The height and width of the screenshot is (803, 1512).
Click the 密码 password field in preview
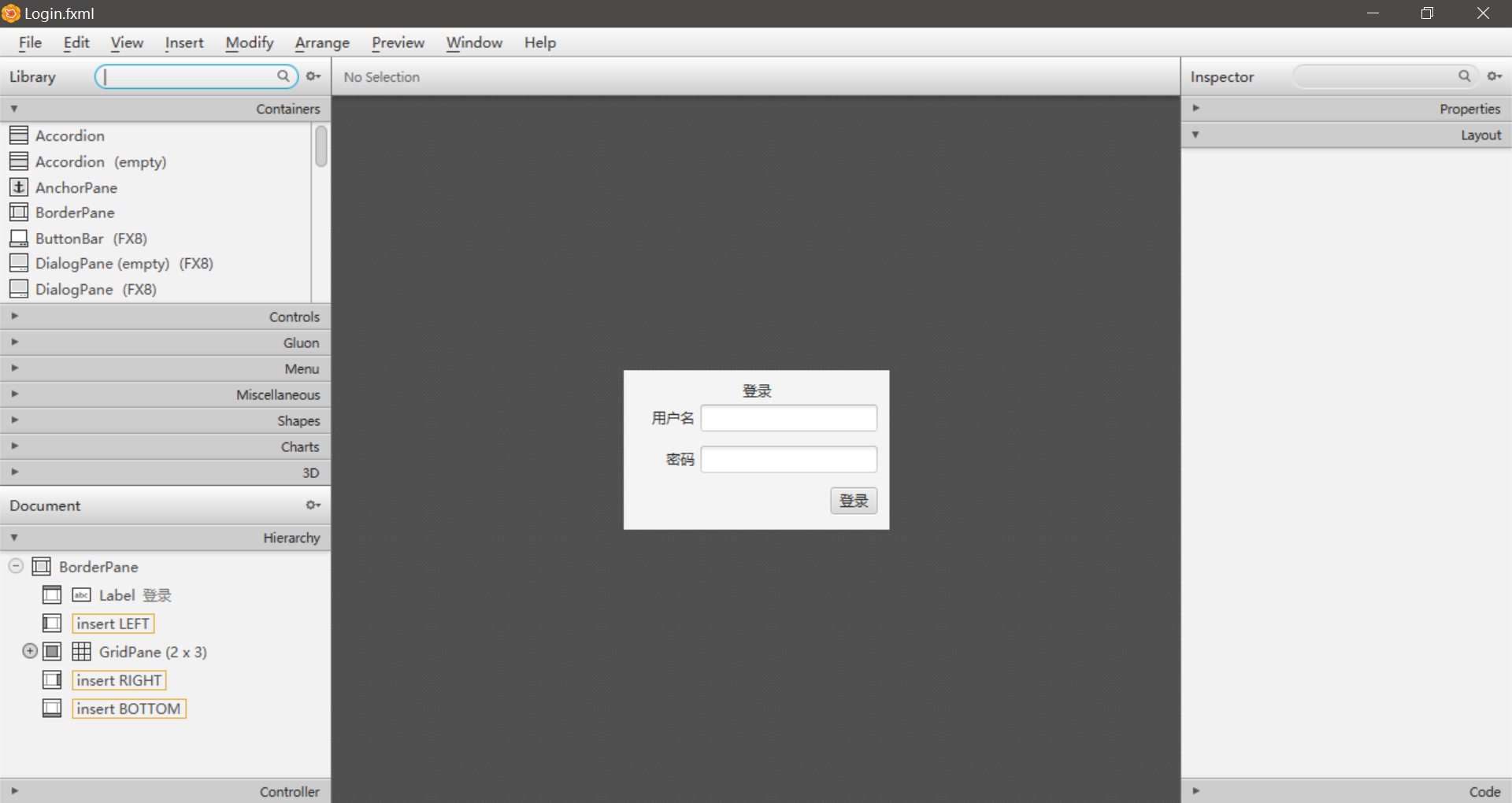click(x=789, y=459)
